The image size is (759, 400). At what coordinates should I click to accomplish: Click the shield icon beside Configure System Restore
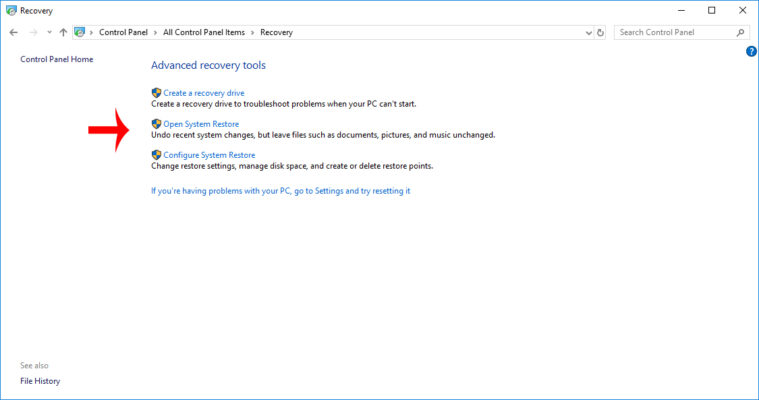pos(156,155)
